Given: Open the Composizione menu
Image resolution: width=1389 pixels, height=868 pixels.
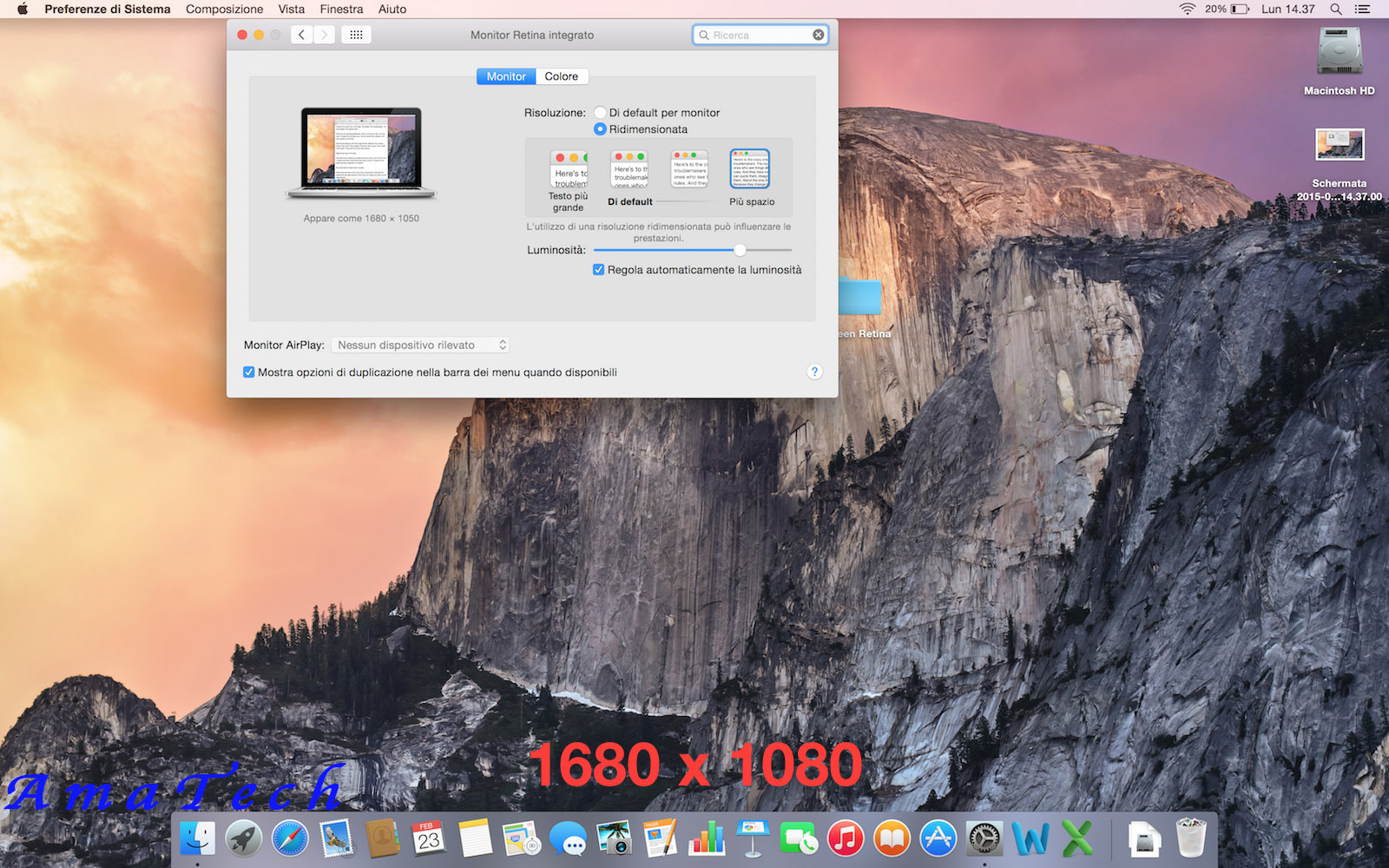Looking at the screenshot, I should pos(224,10).
